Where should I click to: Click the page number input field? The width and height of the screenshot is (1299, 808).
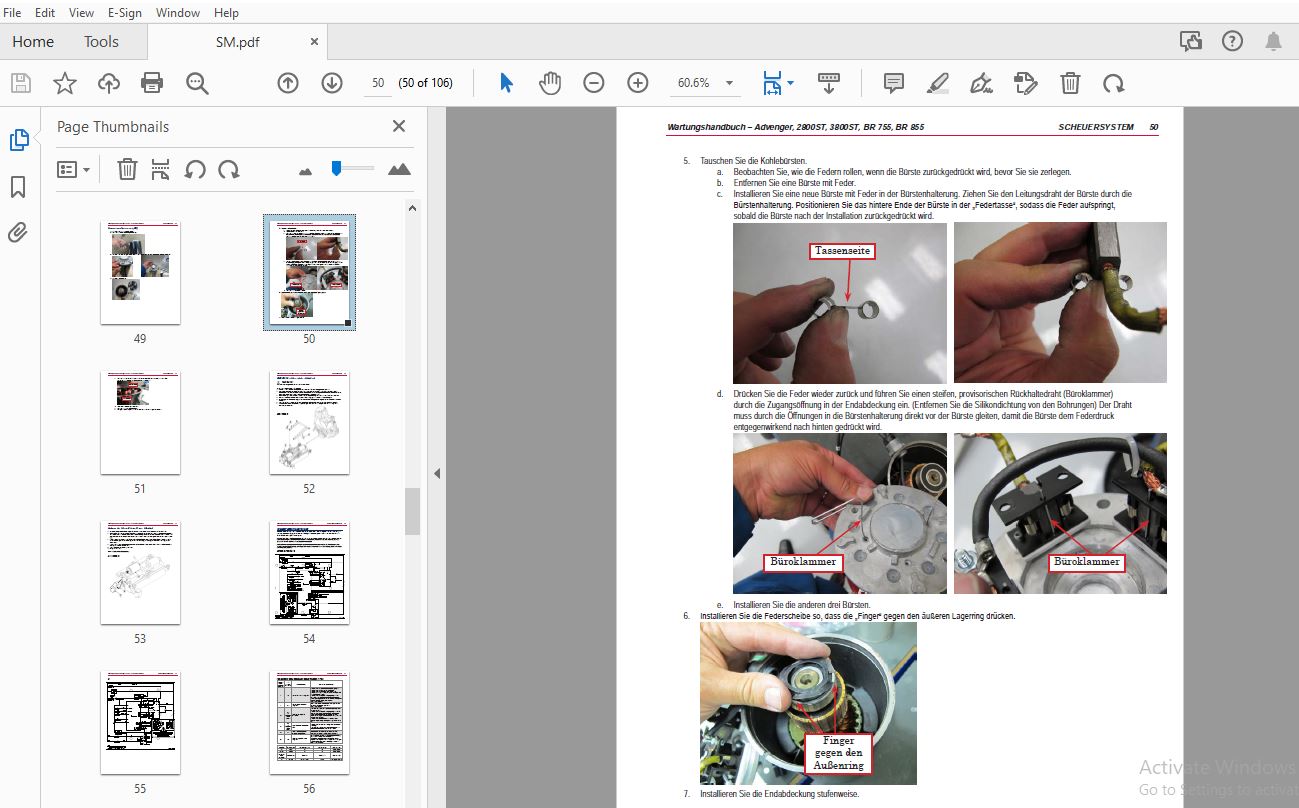377,83
